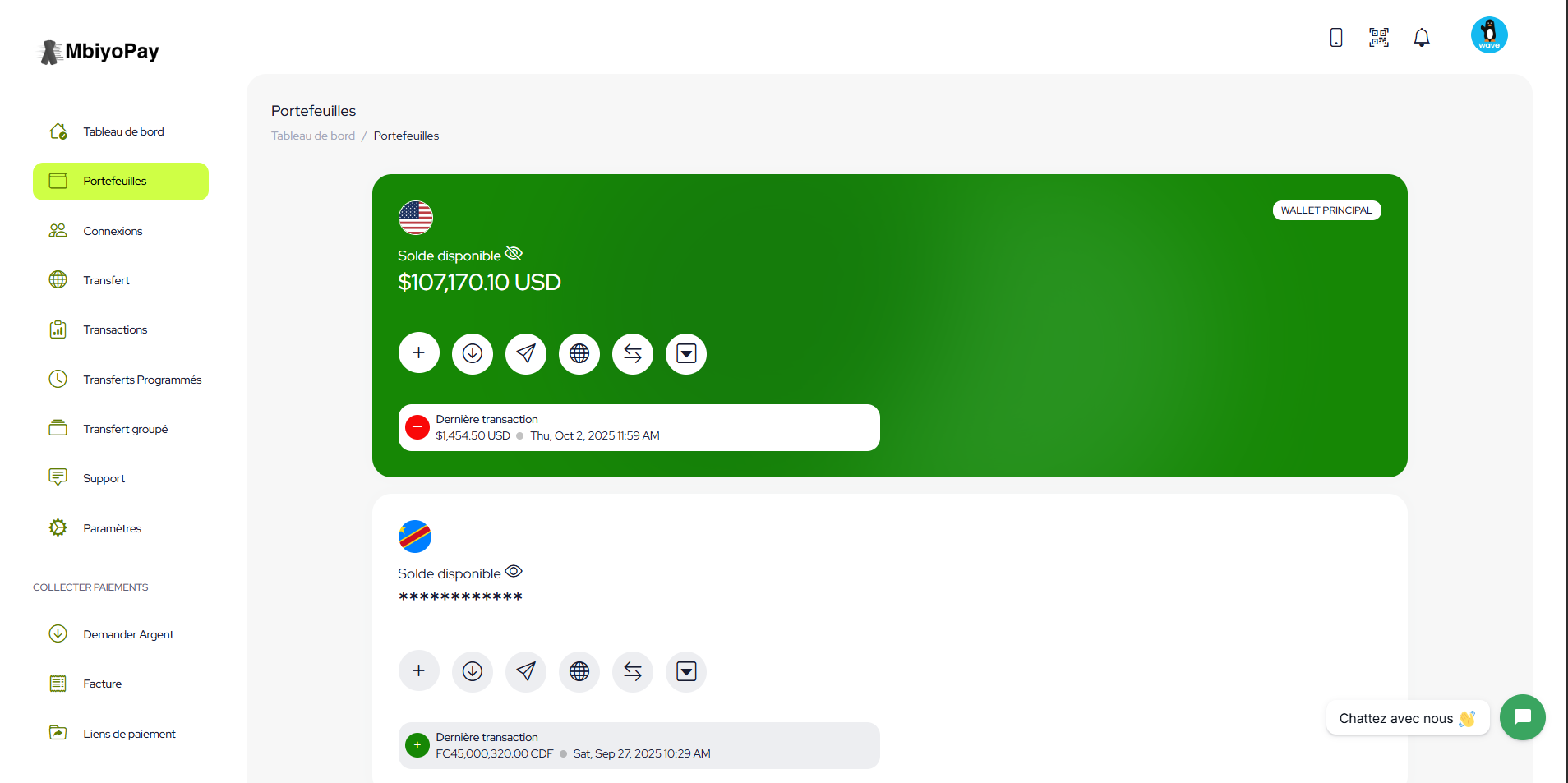Click the globe transfer icon in USD wallet
This screenshot has height=783, width=1568.
(x=579, y=353)
